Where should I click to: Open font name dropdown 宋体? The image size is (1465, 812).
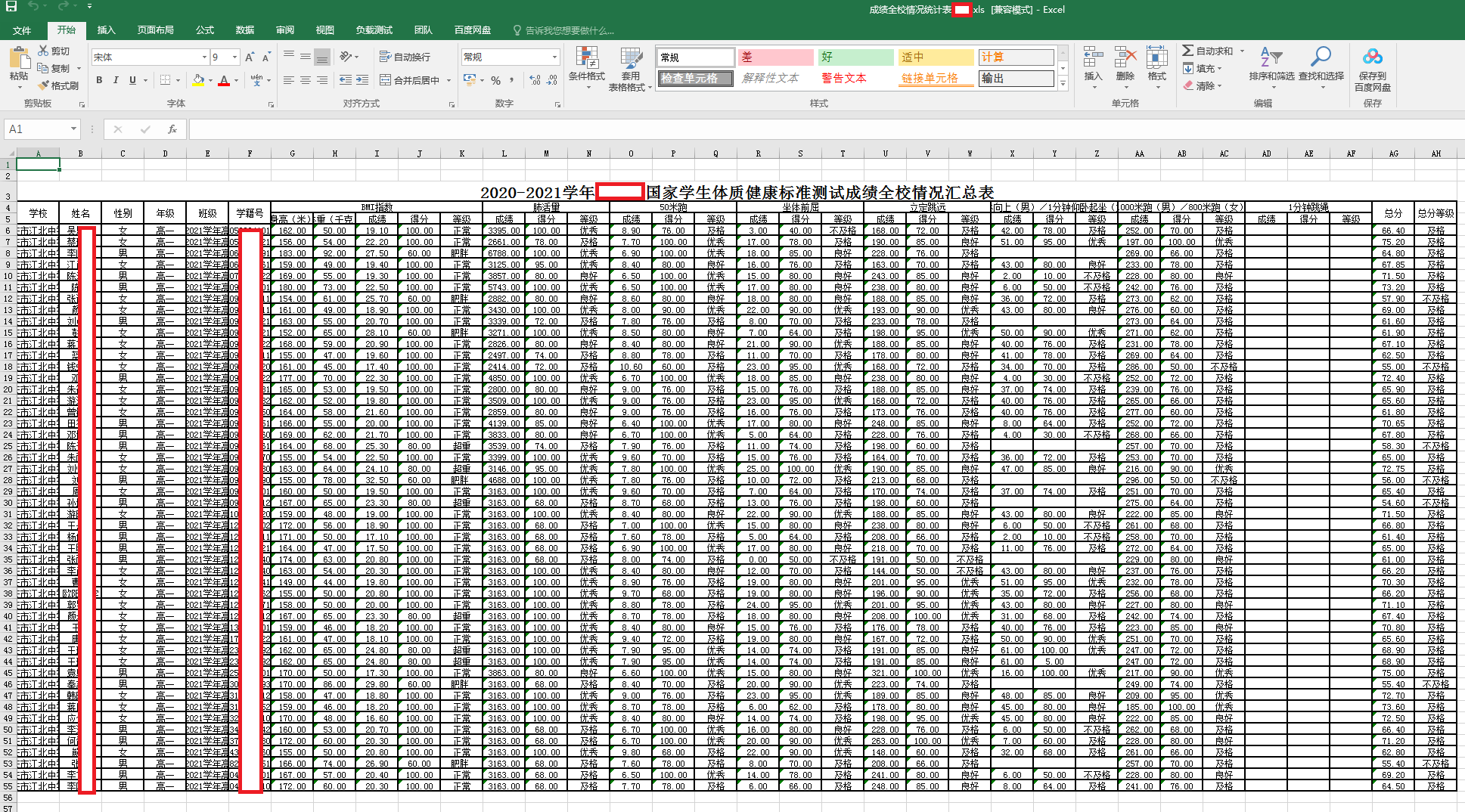pyautogui.click(x=204, y=57)
